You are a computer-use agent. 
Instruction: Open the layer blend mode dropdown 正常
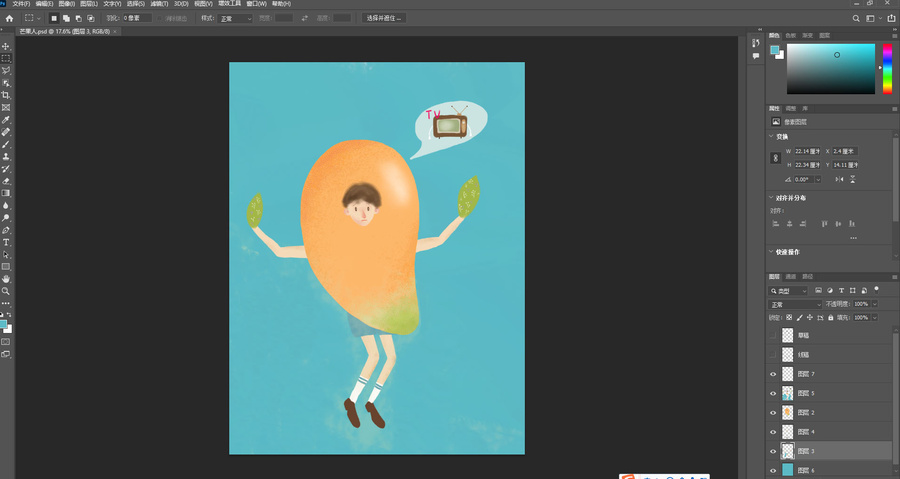coord(795,305)
